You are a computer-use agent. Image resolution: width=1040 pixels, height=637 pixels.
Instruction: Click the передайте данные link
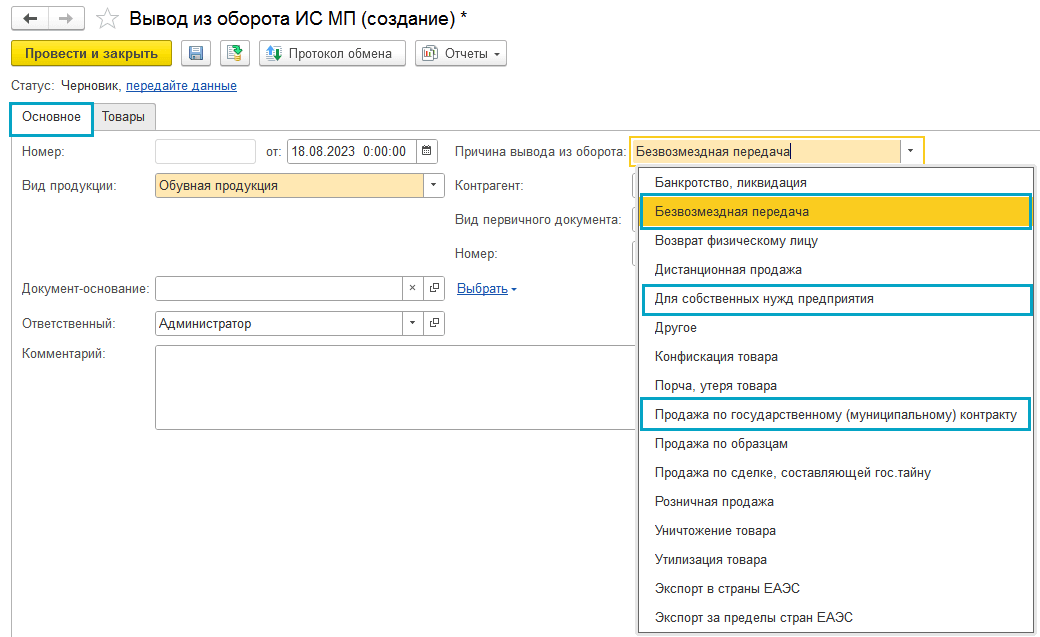[181, 86]
